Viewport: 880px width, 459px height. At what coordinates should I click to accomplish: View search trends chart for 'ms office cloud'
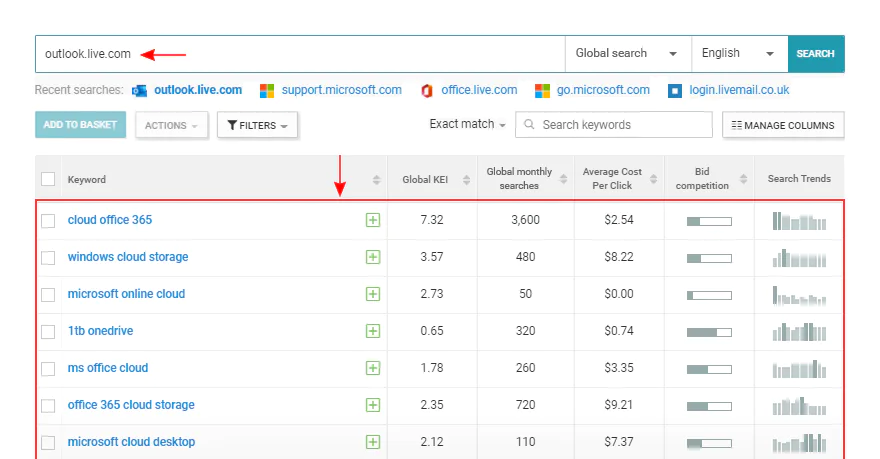coord(799,369)
